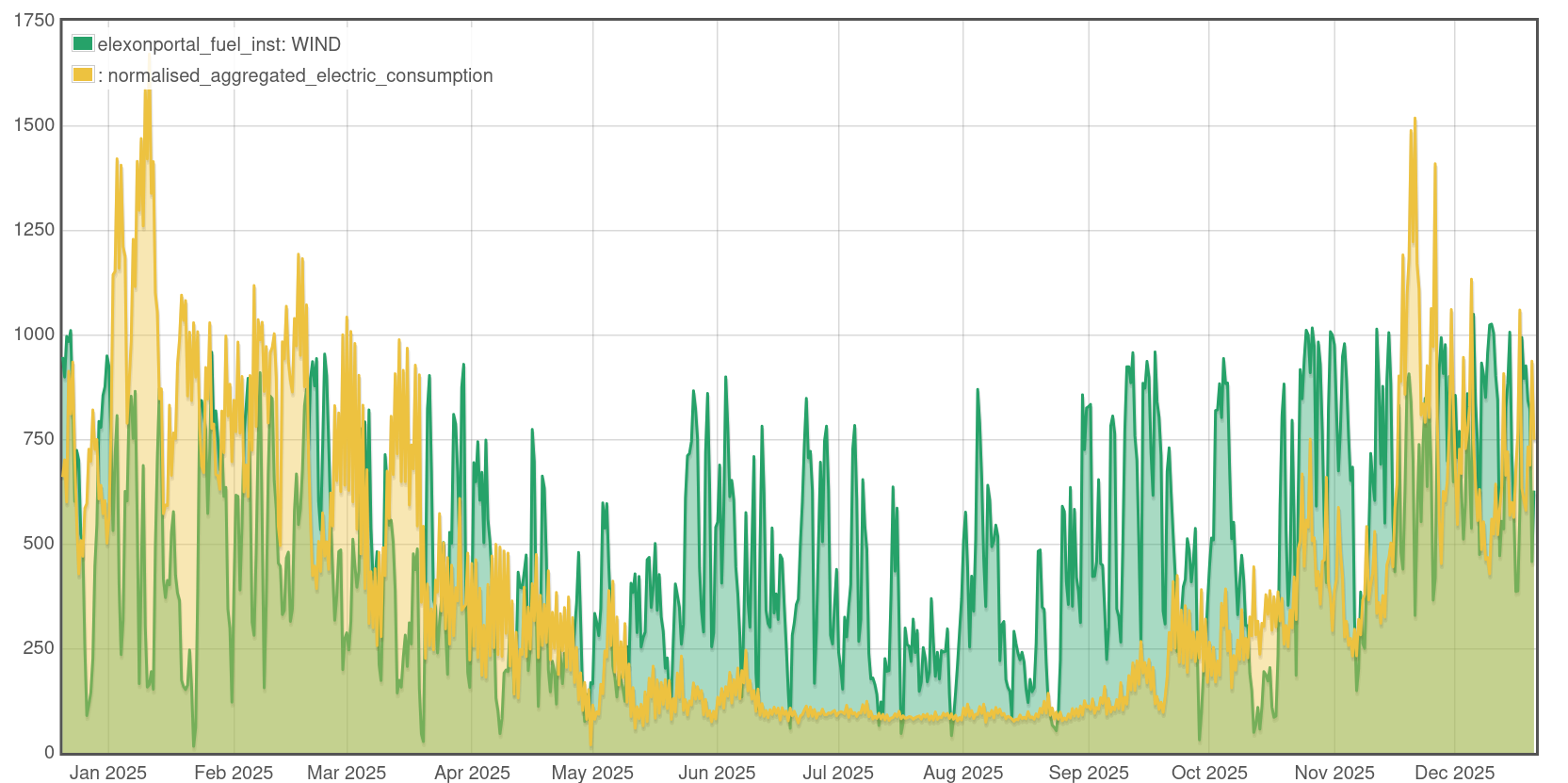Click the Feb 2025 x-axis label
The image size is (1568, 783).
(234, 773)
